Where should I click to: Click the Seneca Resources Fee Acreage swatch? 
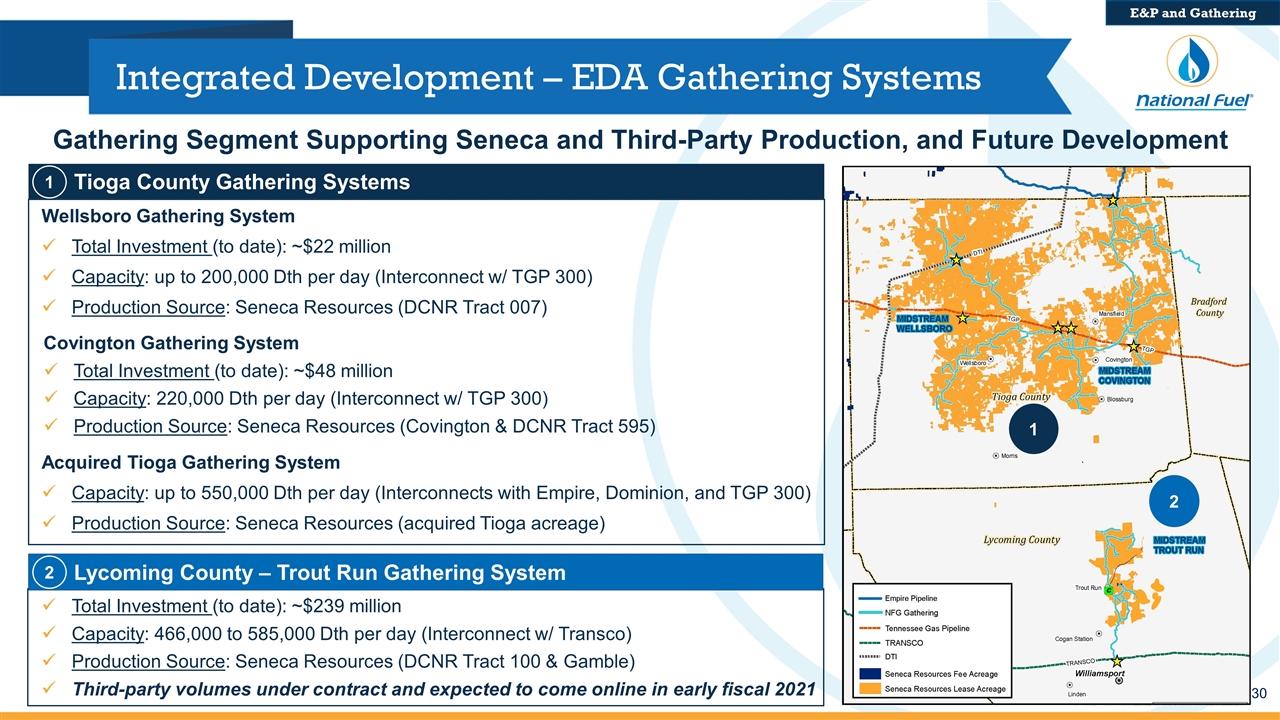(868, 675)
